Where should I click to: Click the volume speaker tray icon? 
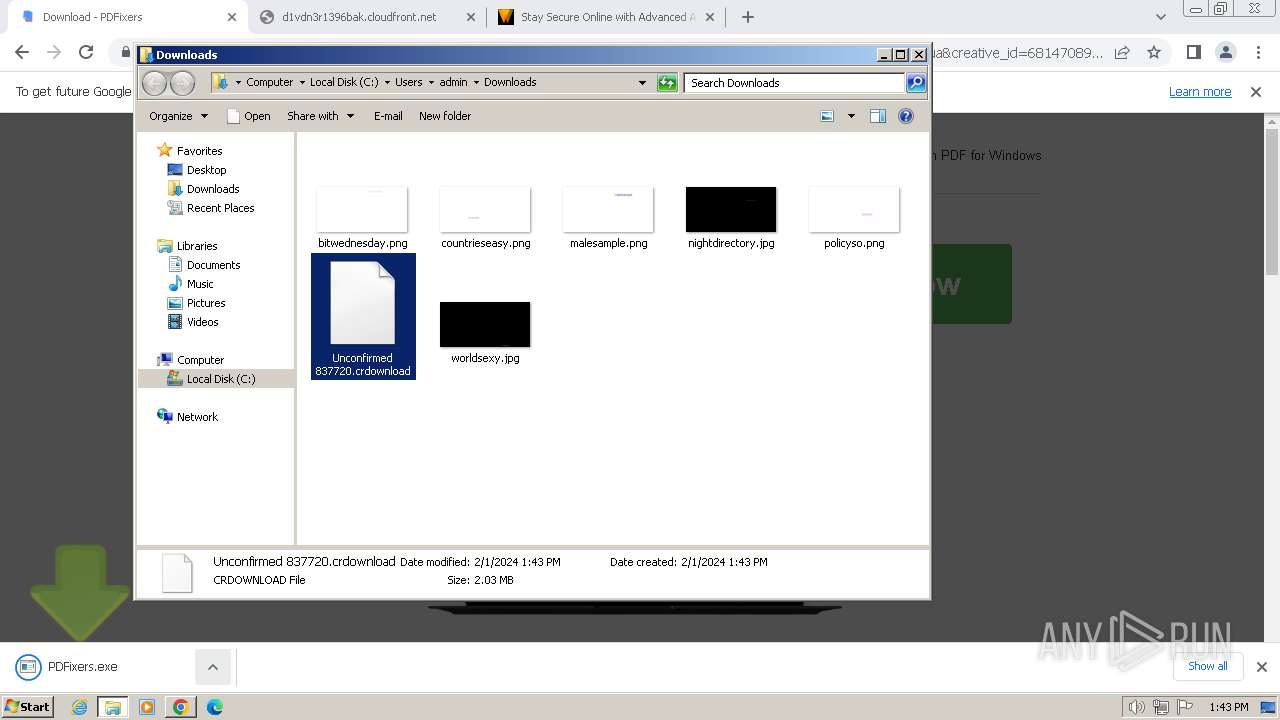coord(1136,707)
